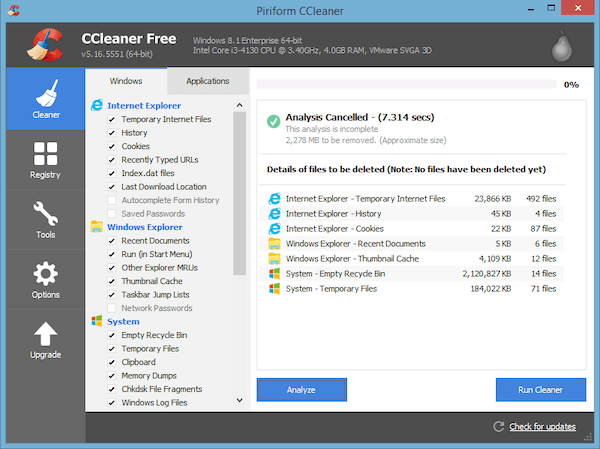This screenshot has height=449, width=600.
Task: Enable Network Passwords checkbox
Action: pyautogui.click(x=112, y=308)
